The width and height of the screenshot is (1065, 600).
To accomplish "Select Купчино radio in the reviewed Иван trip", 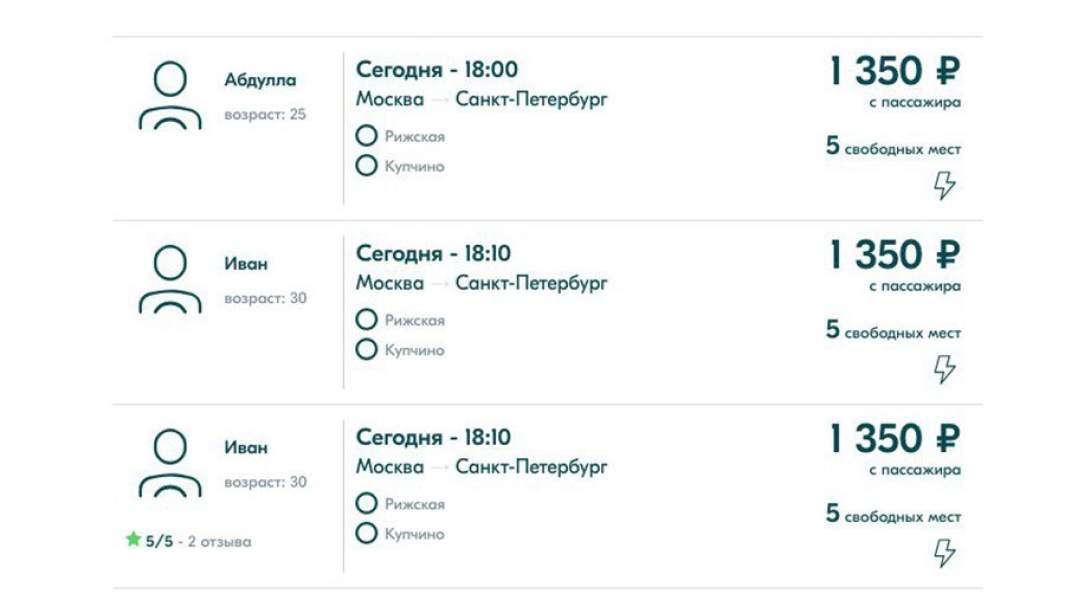I will 367,534.
